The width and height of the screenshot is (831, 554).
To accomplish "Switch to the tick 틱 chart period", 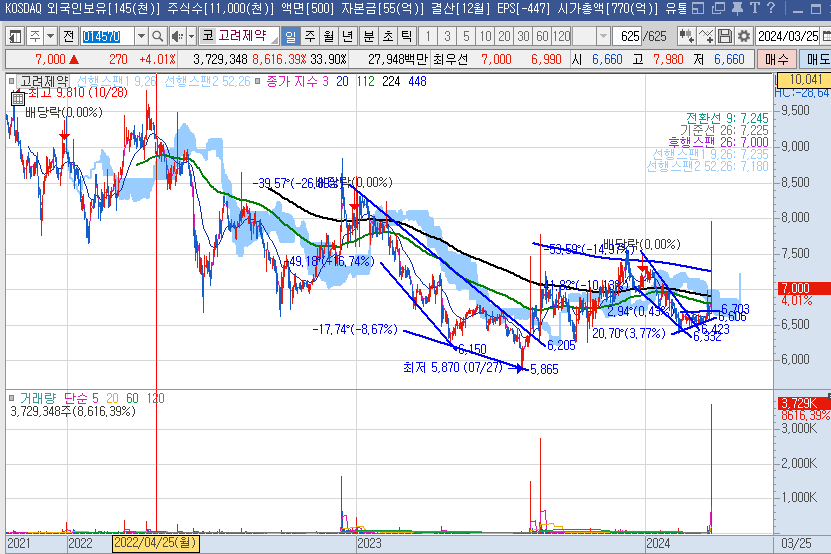I will [406, 36].
